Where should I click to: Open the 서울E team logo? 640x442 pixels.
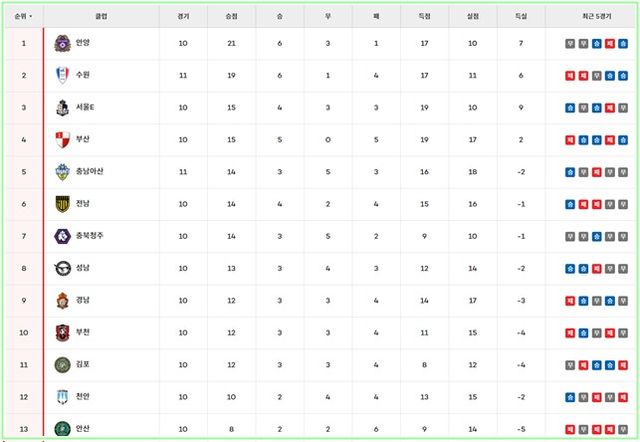pyautogui.click(x=63, y=107)
